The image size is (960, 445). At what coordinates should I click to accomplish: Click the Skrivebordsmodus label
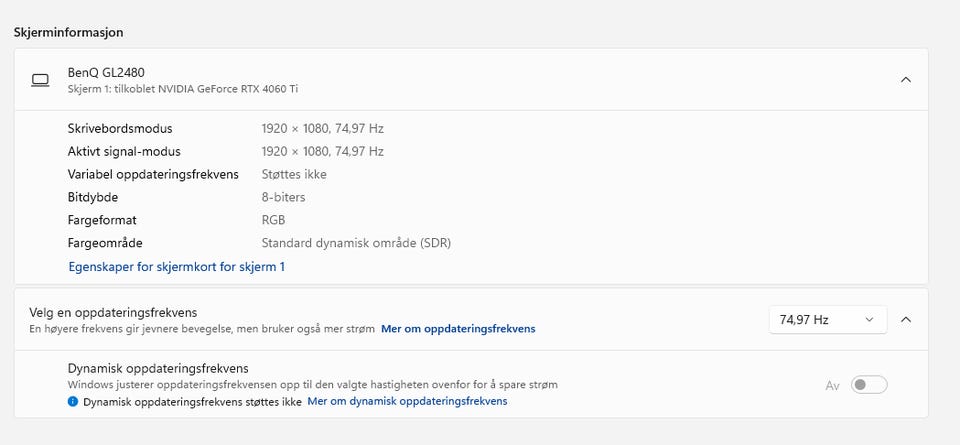120,129
